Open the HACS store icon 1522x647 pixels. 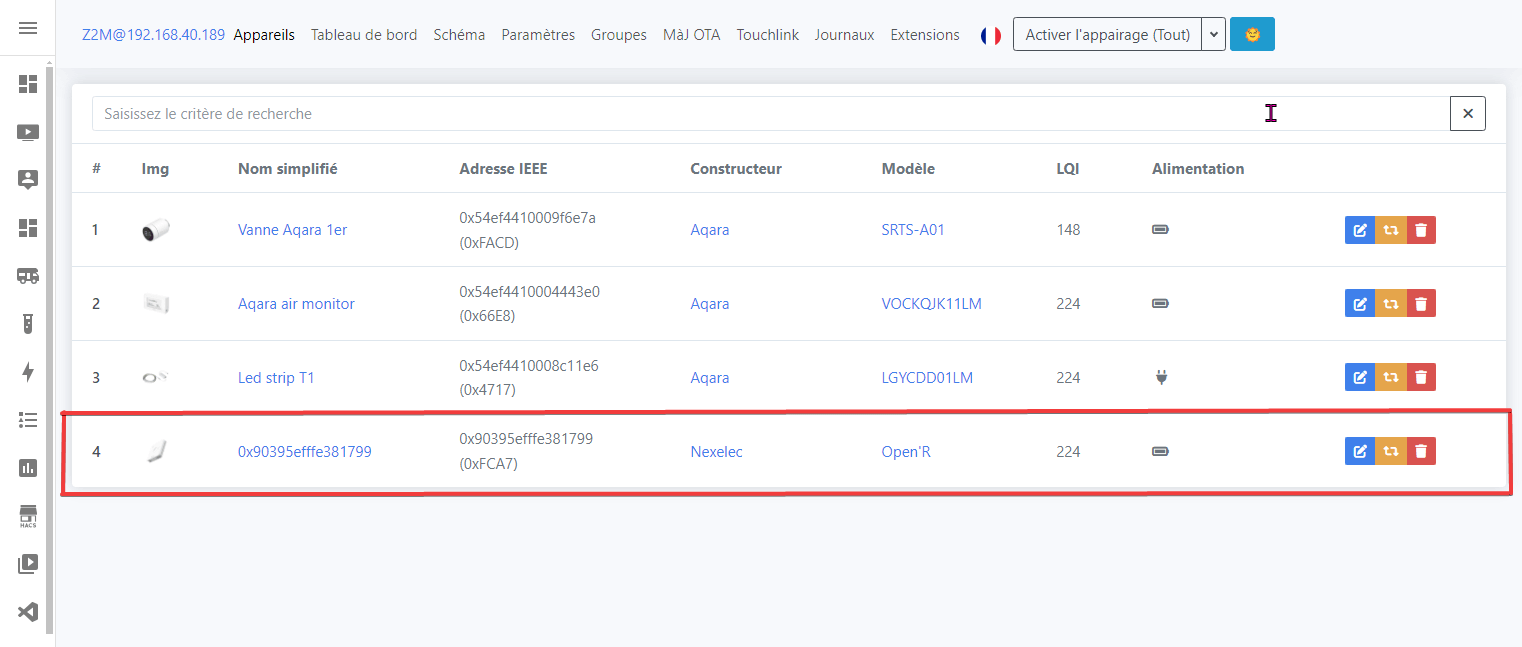click(28, 516)
